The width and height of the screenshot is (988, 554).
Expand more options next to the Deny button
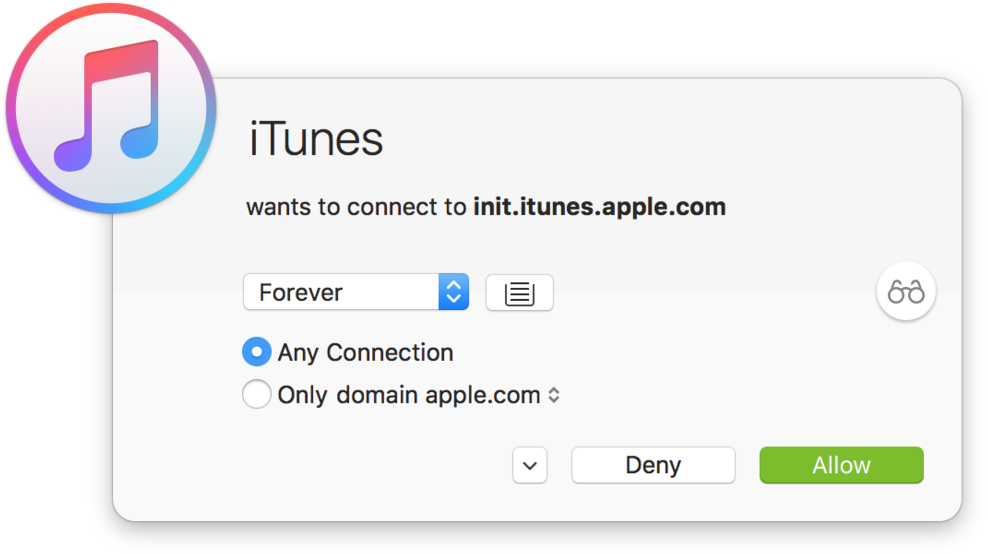(530, 465)
